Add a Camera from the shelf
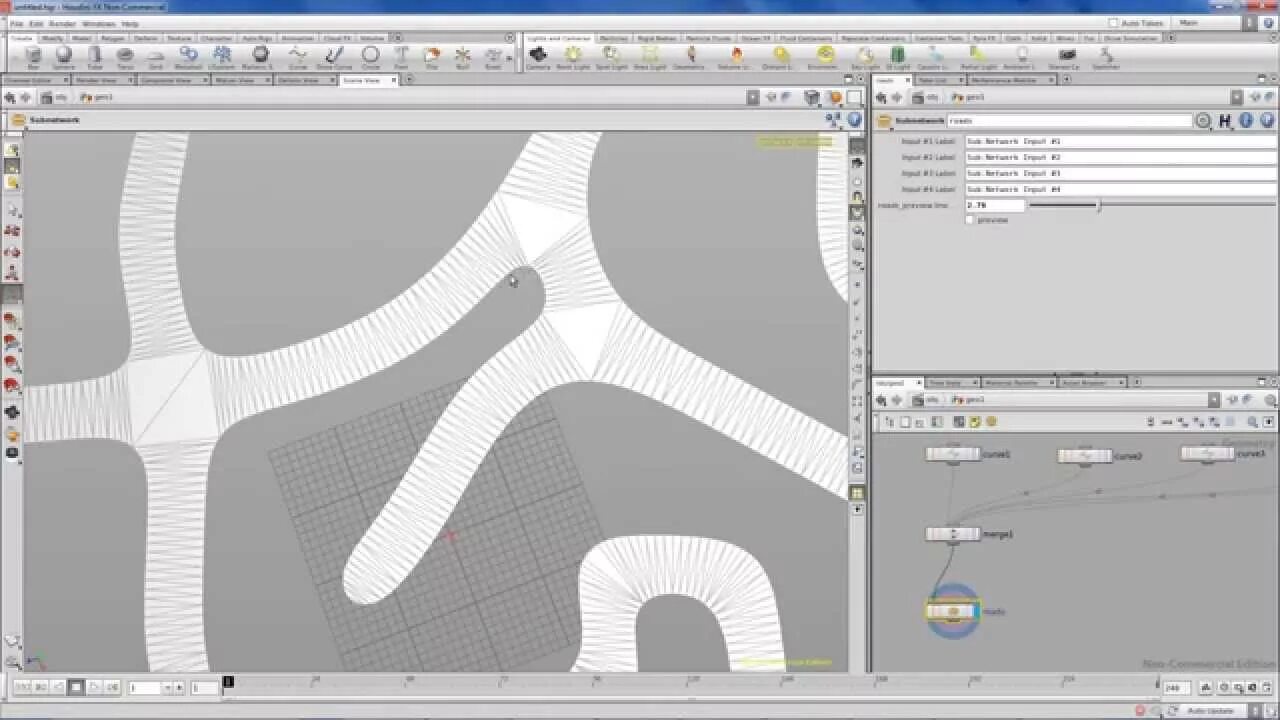This screenshot has height=720, width=1280. coord(538,57)
